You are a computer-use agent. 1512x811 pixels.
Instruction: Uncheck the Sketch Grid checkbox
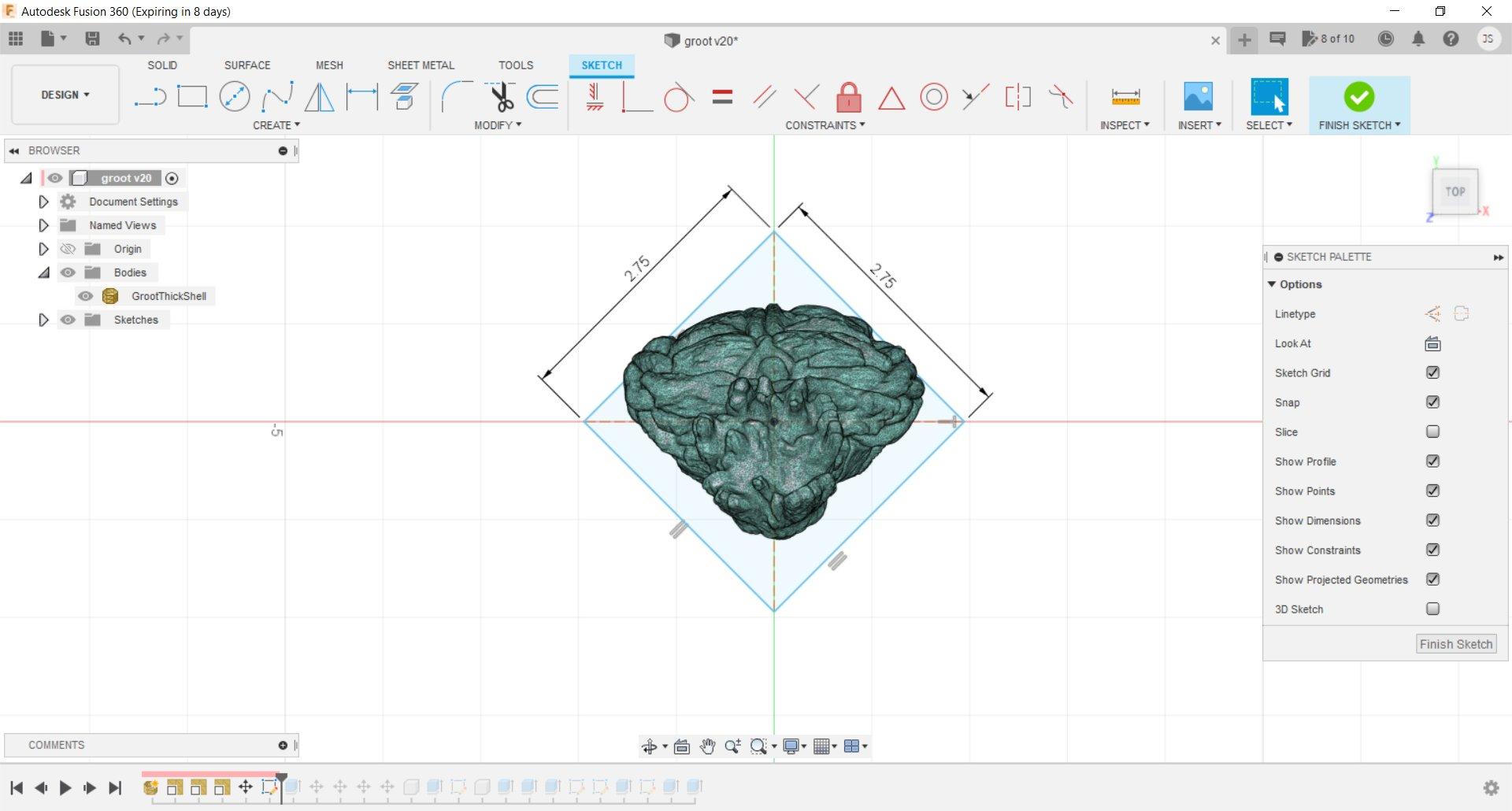[x=1432, y=372]
